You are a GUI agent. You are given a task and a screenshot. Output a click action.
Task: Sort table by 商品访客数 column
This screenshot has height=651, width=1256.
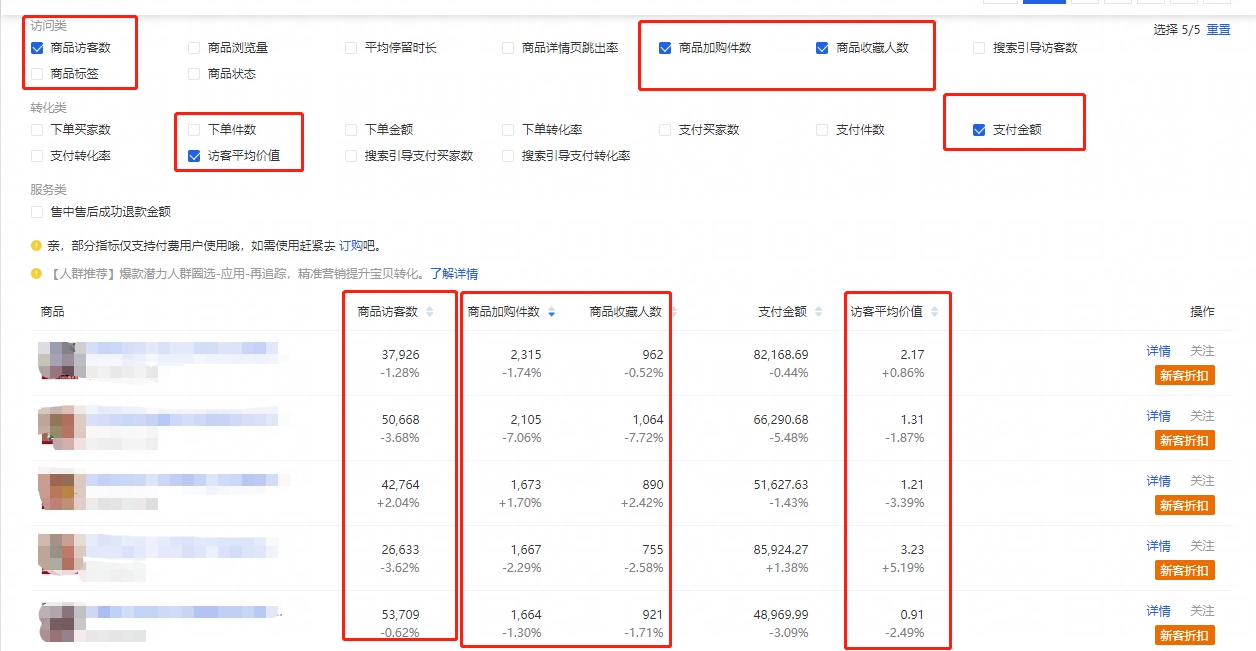(430, 311)
